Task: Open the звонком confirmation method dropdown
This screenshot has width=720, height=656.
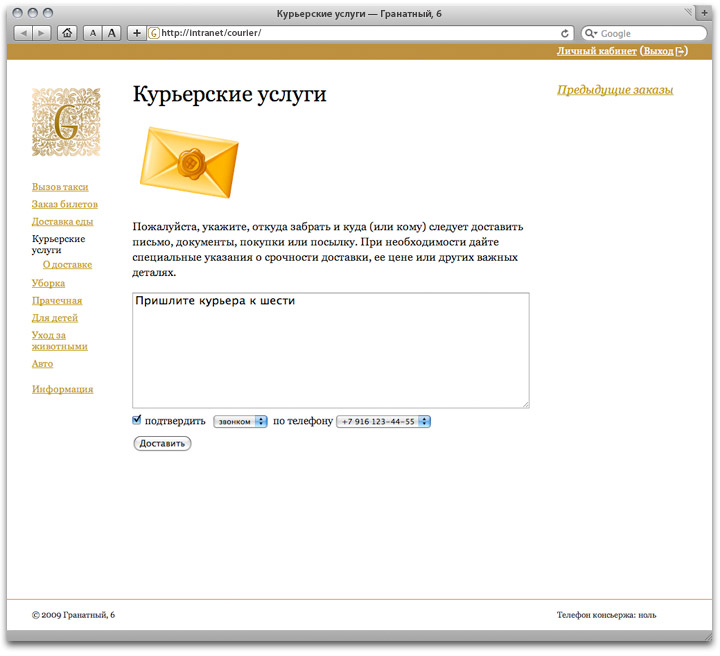Action: click(x=240, y=422)
